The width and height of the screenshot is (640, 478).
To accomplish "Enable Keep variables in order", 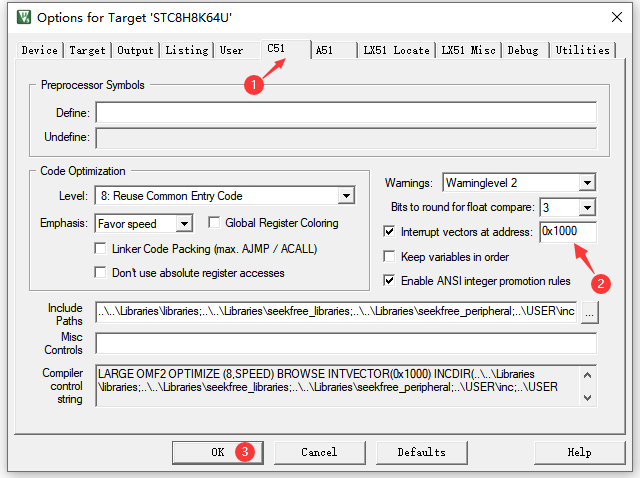I will click(x=390, y=256).
